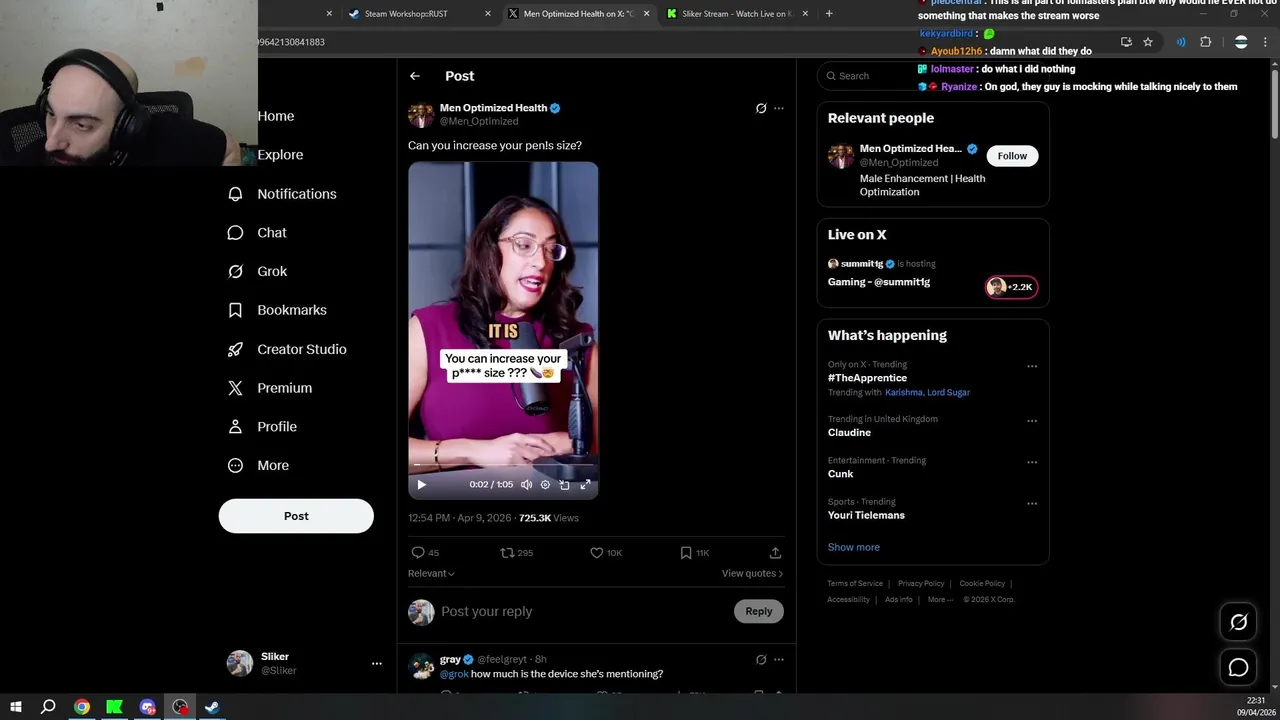Open a new browser tab
Image resolution: width=1280 pixels, height=720 pixels.
pos(829,14)
